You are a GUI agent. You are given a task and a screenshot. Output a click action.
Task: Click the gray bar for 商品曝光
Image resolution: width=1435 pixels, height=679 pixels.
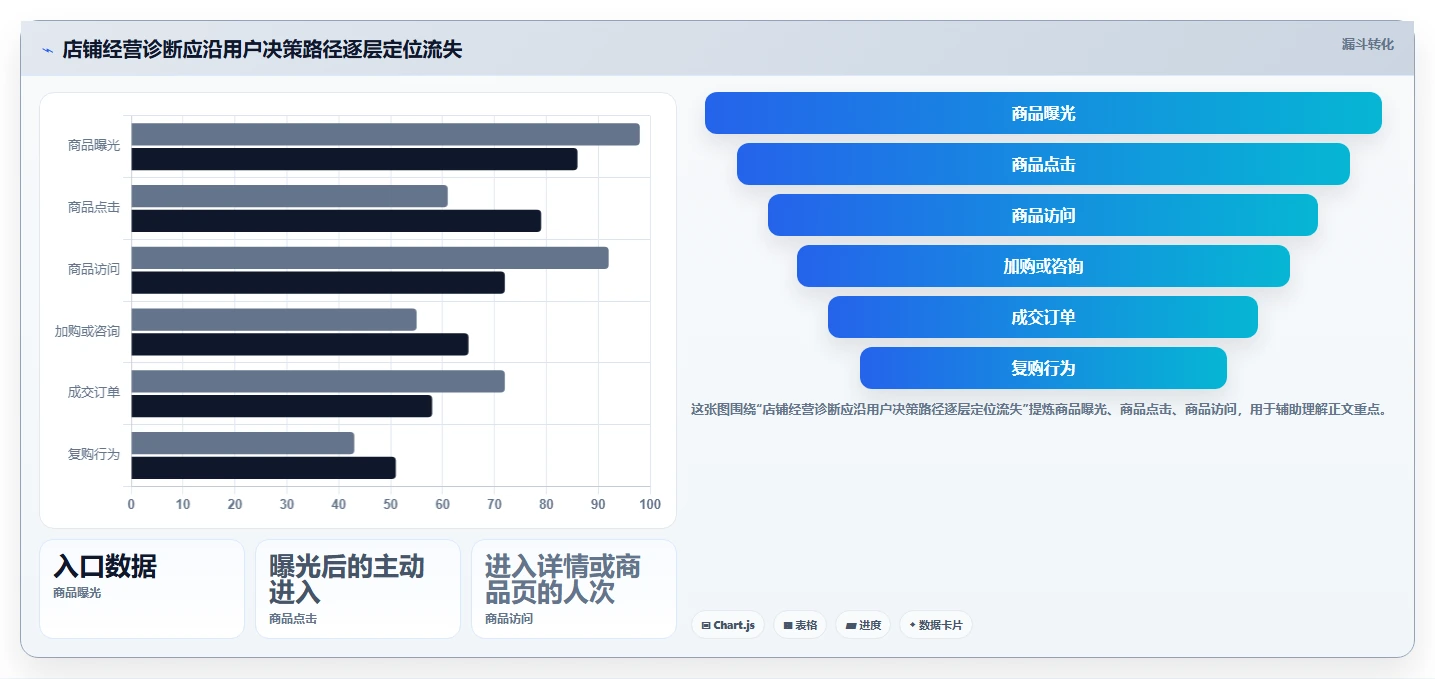(x=385, y=134)
